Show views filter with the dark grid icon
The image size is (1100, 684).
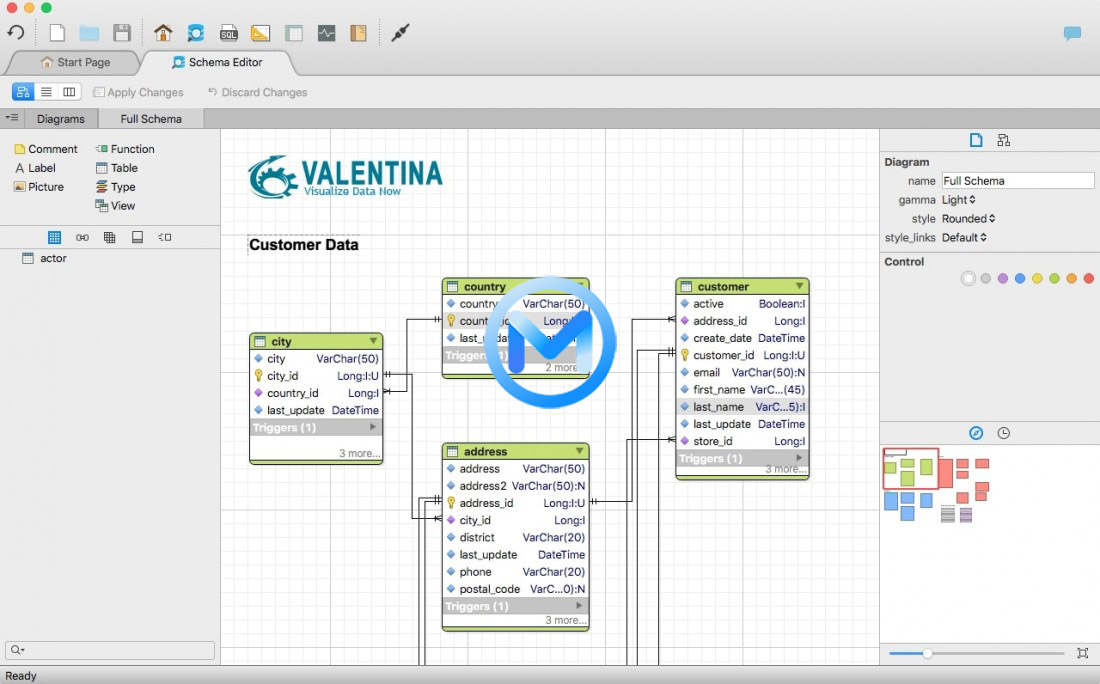tap(109, 237)
